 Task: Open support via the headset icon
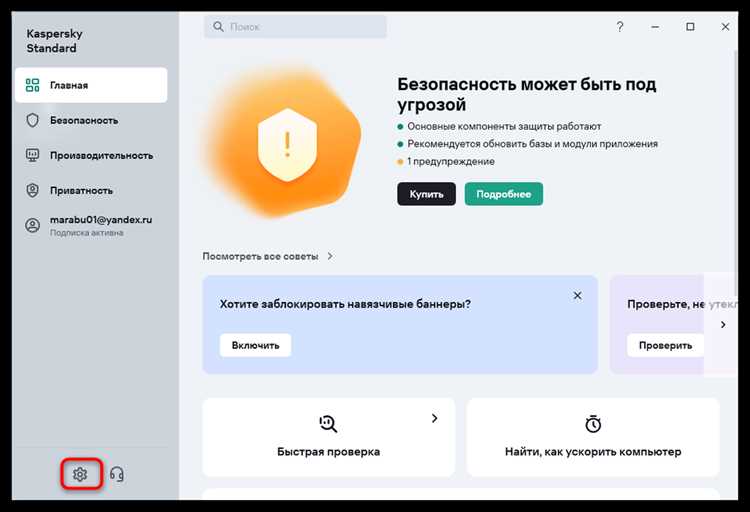tap(117, 474)
